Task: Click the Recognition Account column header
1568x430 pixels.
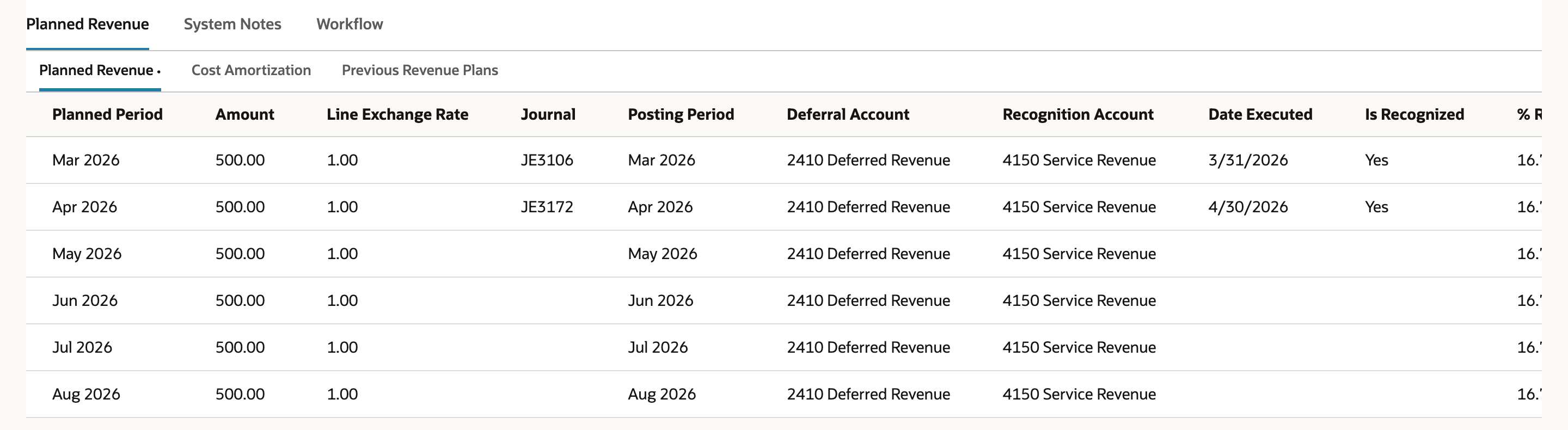Action: (1078, 114)
